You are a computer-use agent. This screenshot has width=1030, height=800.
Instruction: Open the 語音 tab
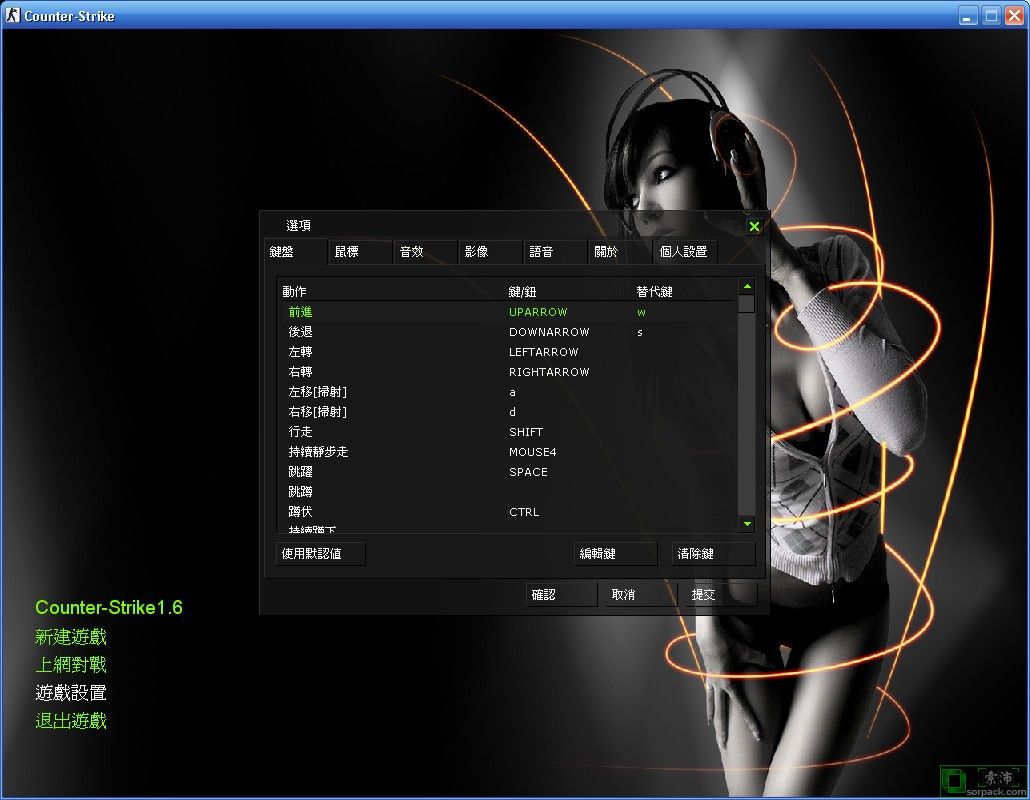point(554,251)
